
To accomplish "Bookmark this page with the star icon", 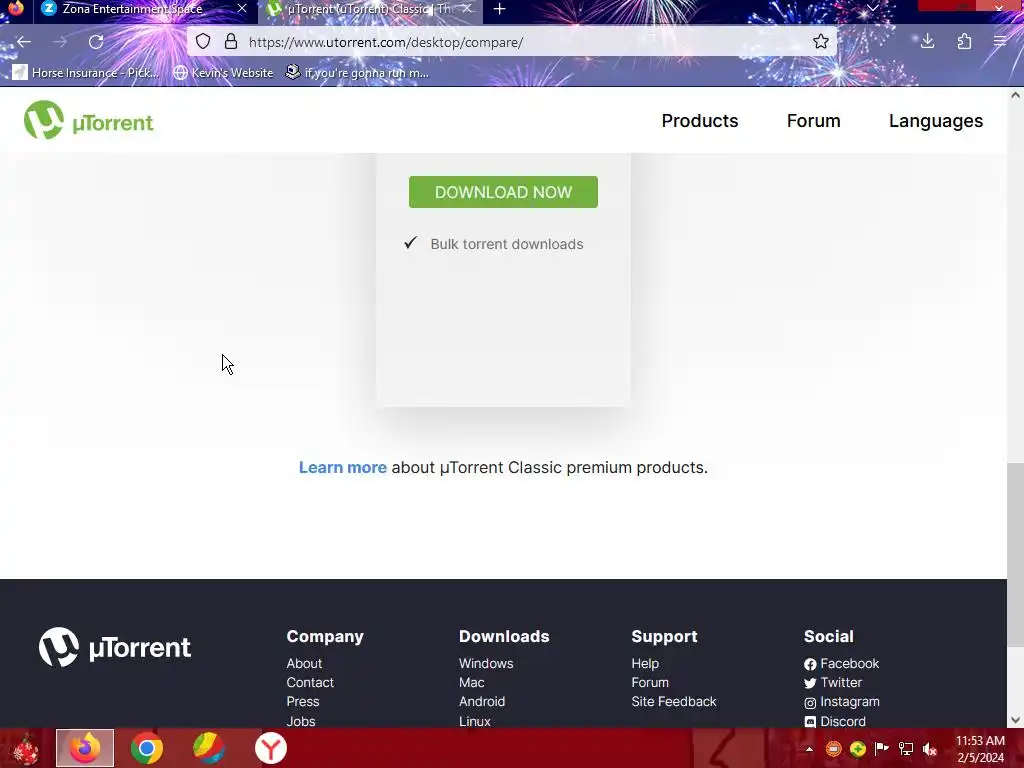I will coord(821,42).
